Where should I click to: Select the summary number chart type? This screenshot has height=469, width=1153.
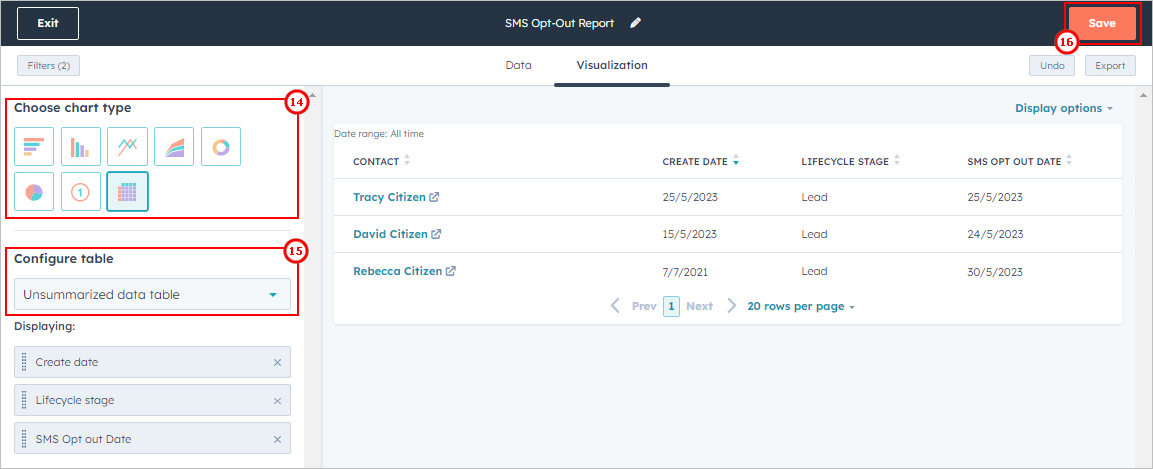(81, 192)
